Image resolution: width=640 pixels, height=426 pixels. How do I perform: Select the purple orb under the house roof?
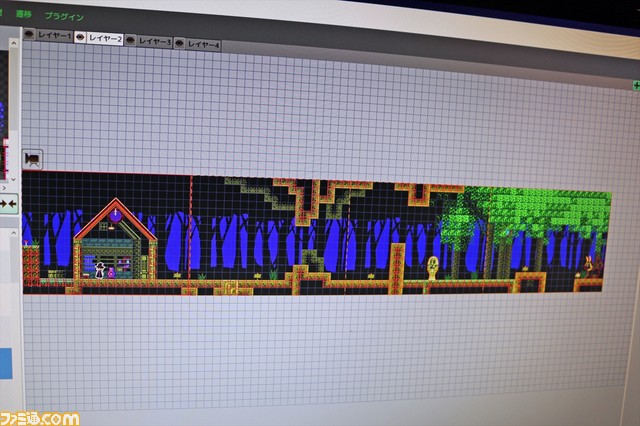click(x=116, y=216)
